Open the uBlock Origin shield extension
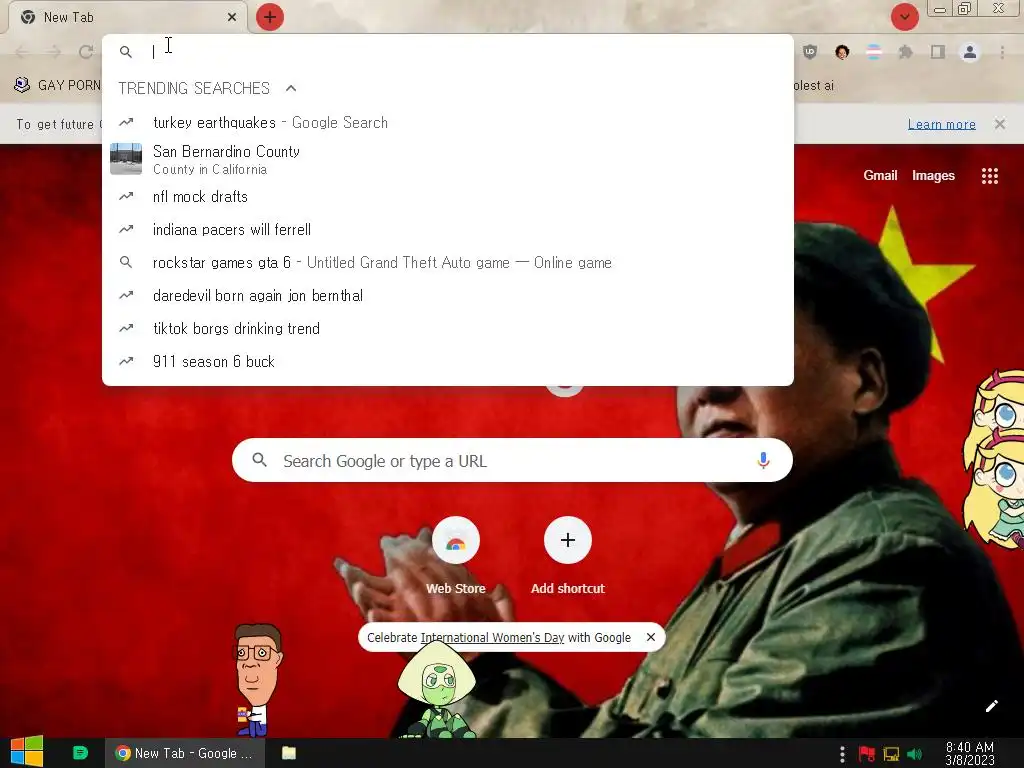1024x768 pixels. tap(810, 52)
